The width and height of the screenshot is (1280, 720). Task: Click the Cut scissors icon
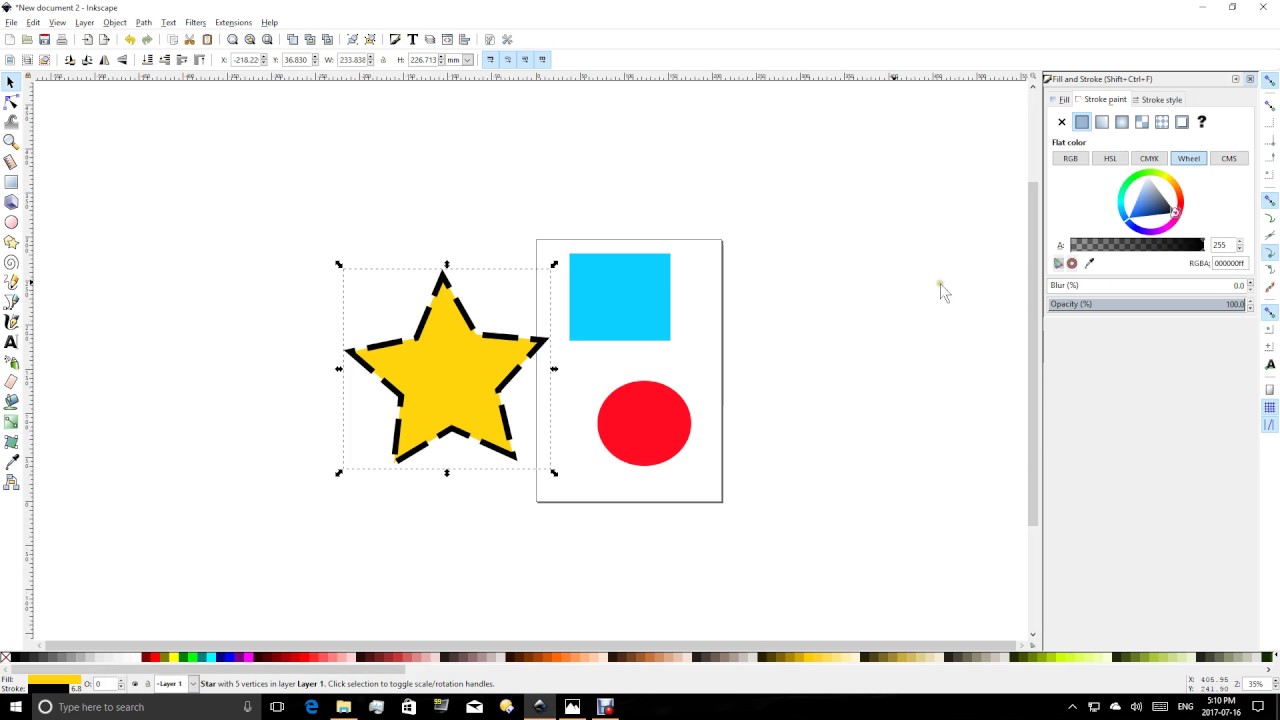point(189,40)
